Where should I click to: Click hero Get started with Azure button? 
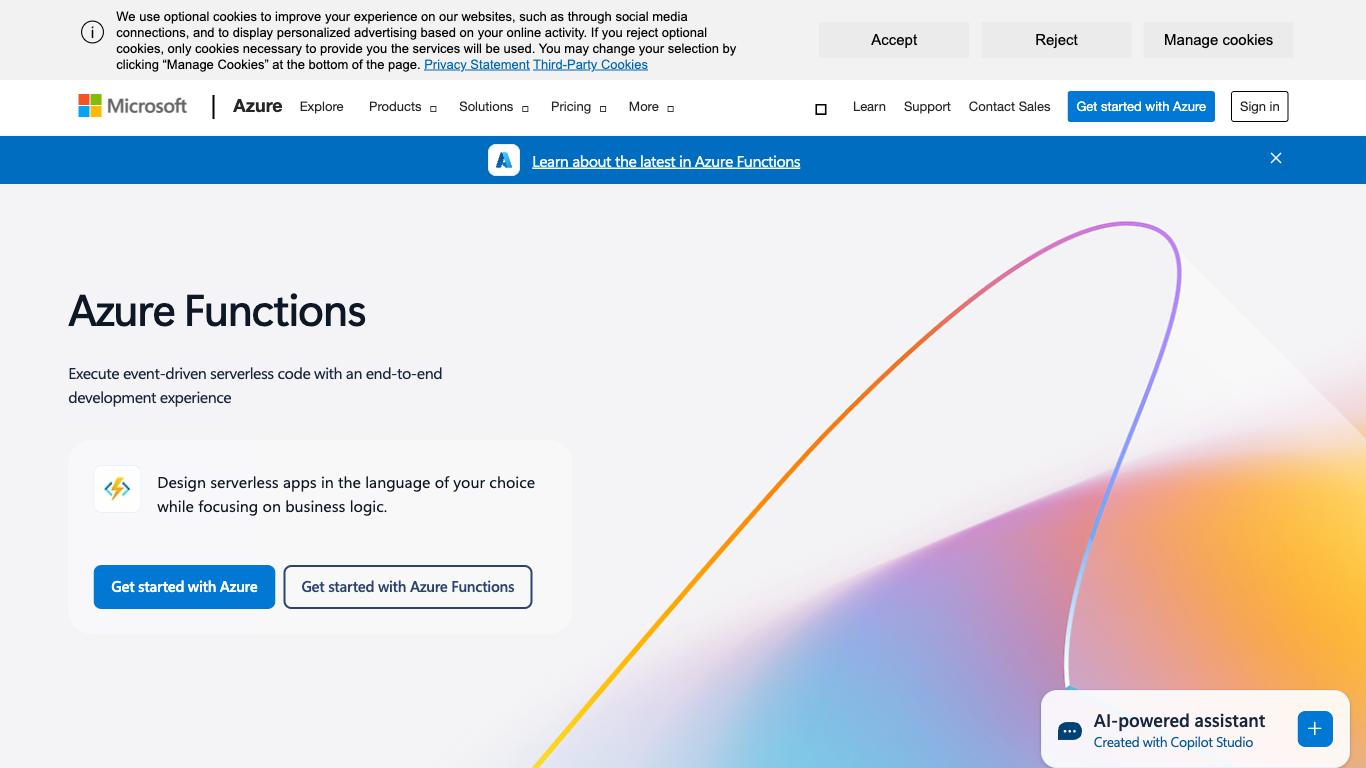pos(184,587)
